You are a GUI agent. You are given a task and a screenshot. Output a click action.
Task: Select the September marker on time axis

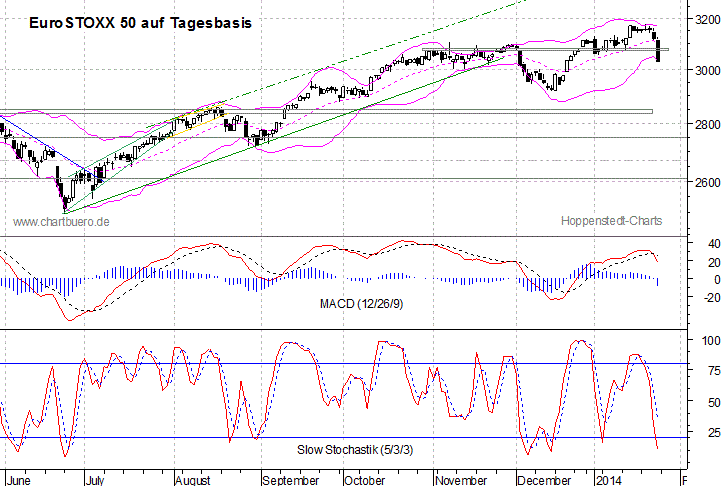(291, 479)
